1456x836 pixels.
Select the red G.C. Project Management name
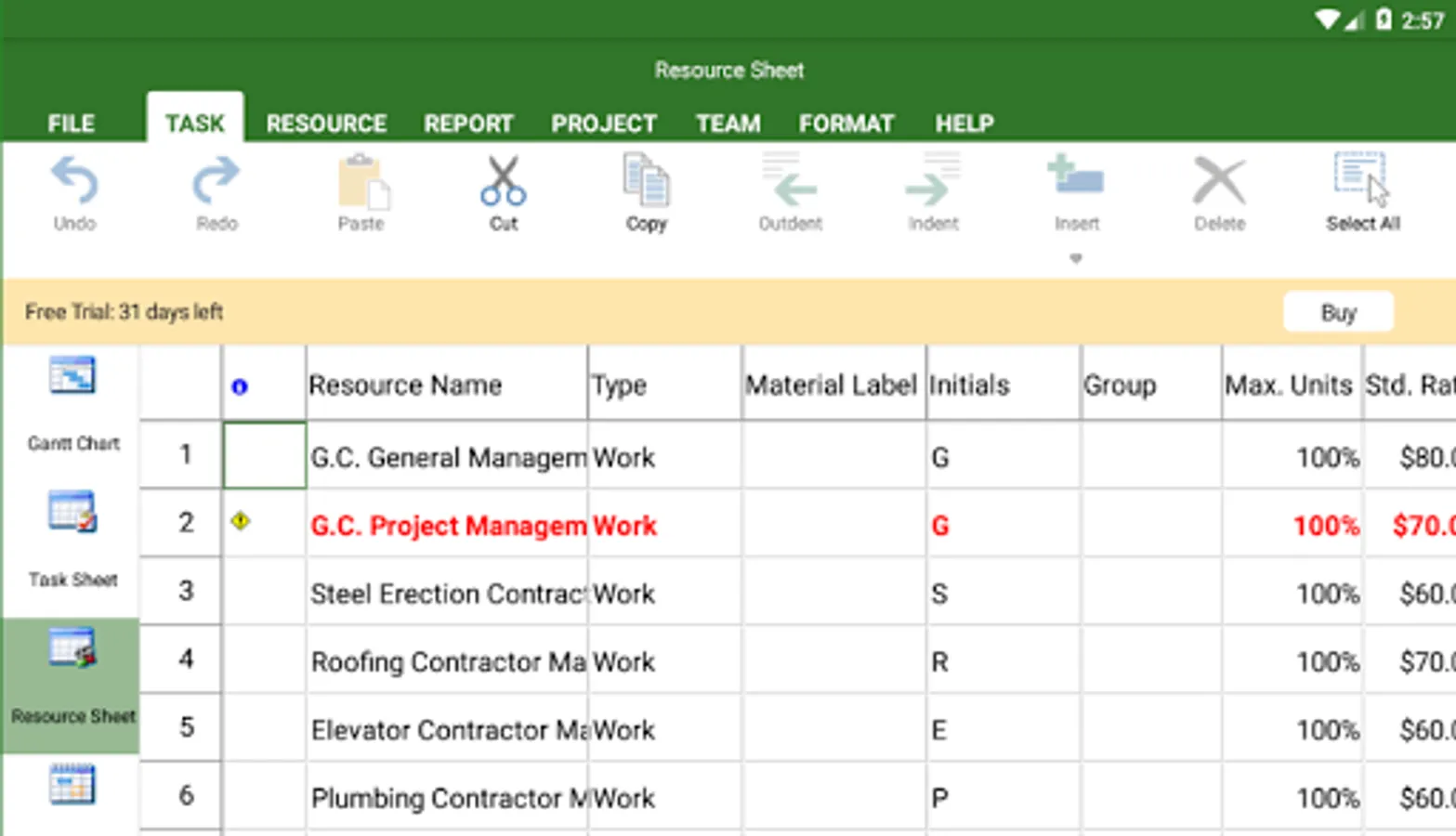(x=447, y=524)
